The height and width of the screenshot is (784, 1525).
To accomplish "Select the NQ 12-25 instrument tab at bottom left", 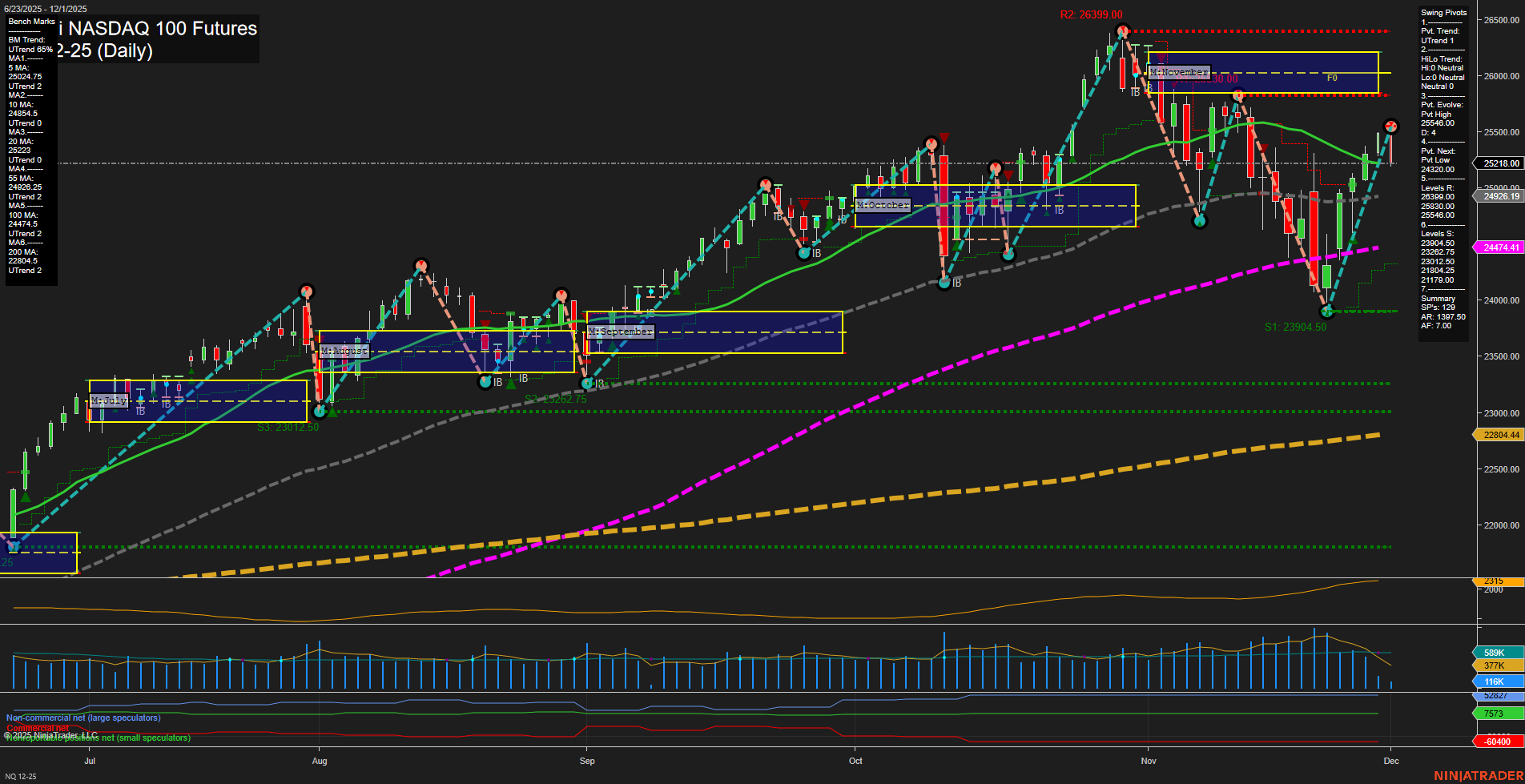I will (19, 776).
